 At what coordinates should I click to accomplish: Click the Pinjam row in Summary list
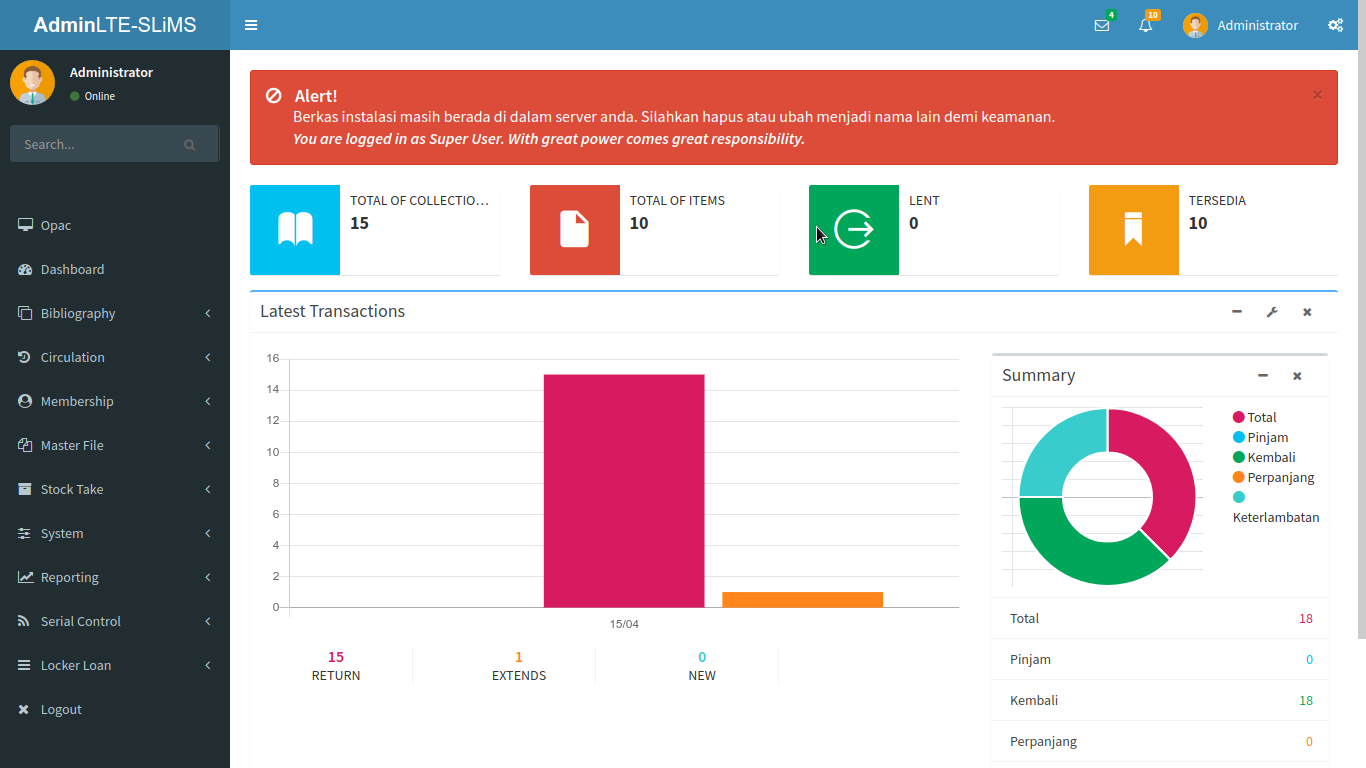pos(1160,659)
